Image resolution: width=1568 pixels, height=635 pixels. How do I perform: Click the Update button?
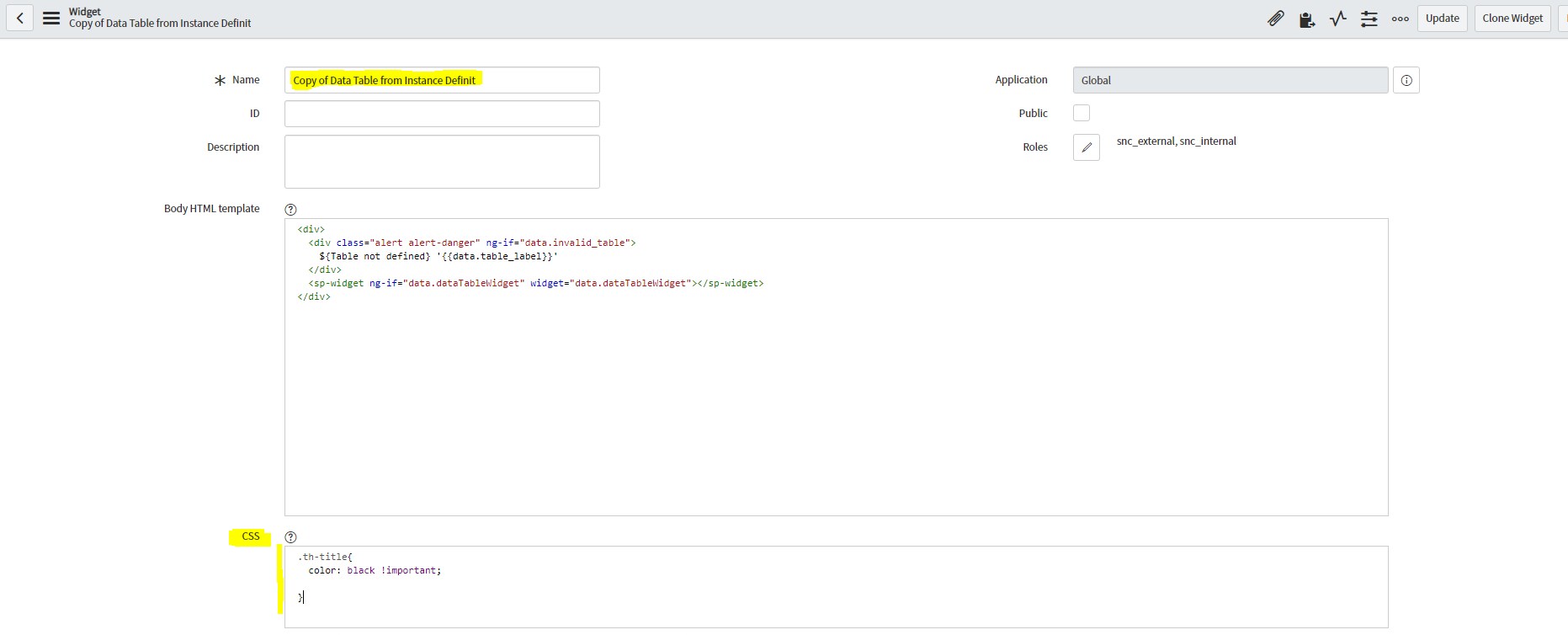click(x=1443, y=19)
